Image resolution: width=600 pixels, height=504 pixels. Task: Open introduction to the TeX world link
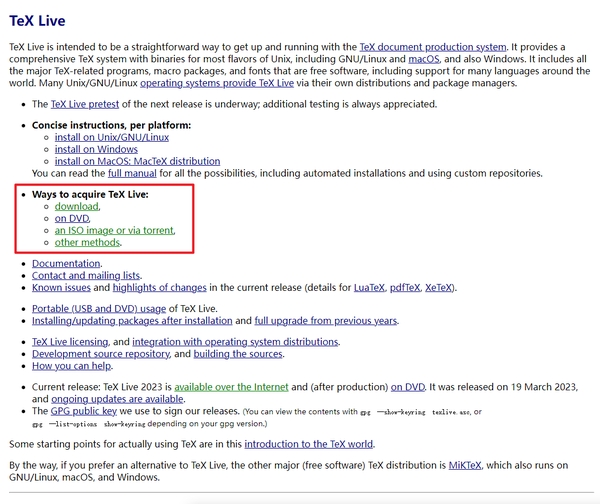(308, 444)
